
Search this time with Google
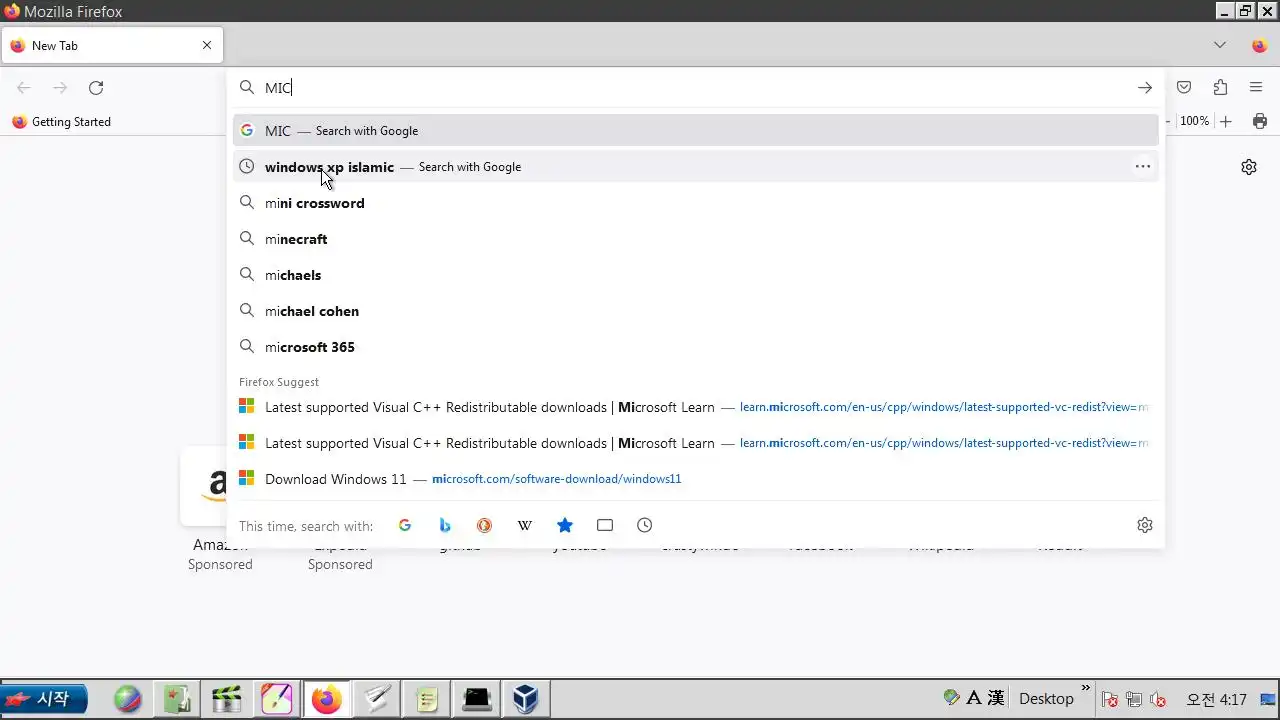pyautogui.click(x=405, y=525)
